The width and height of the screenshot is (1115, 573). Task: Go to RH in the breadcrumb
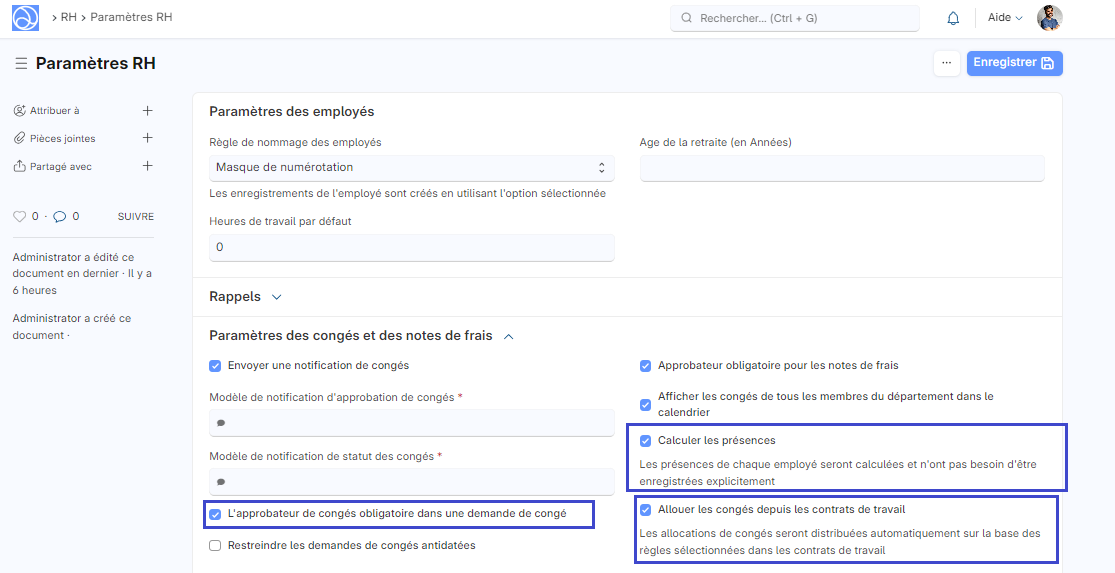pos(68,18)
